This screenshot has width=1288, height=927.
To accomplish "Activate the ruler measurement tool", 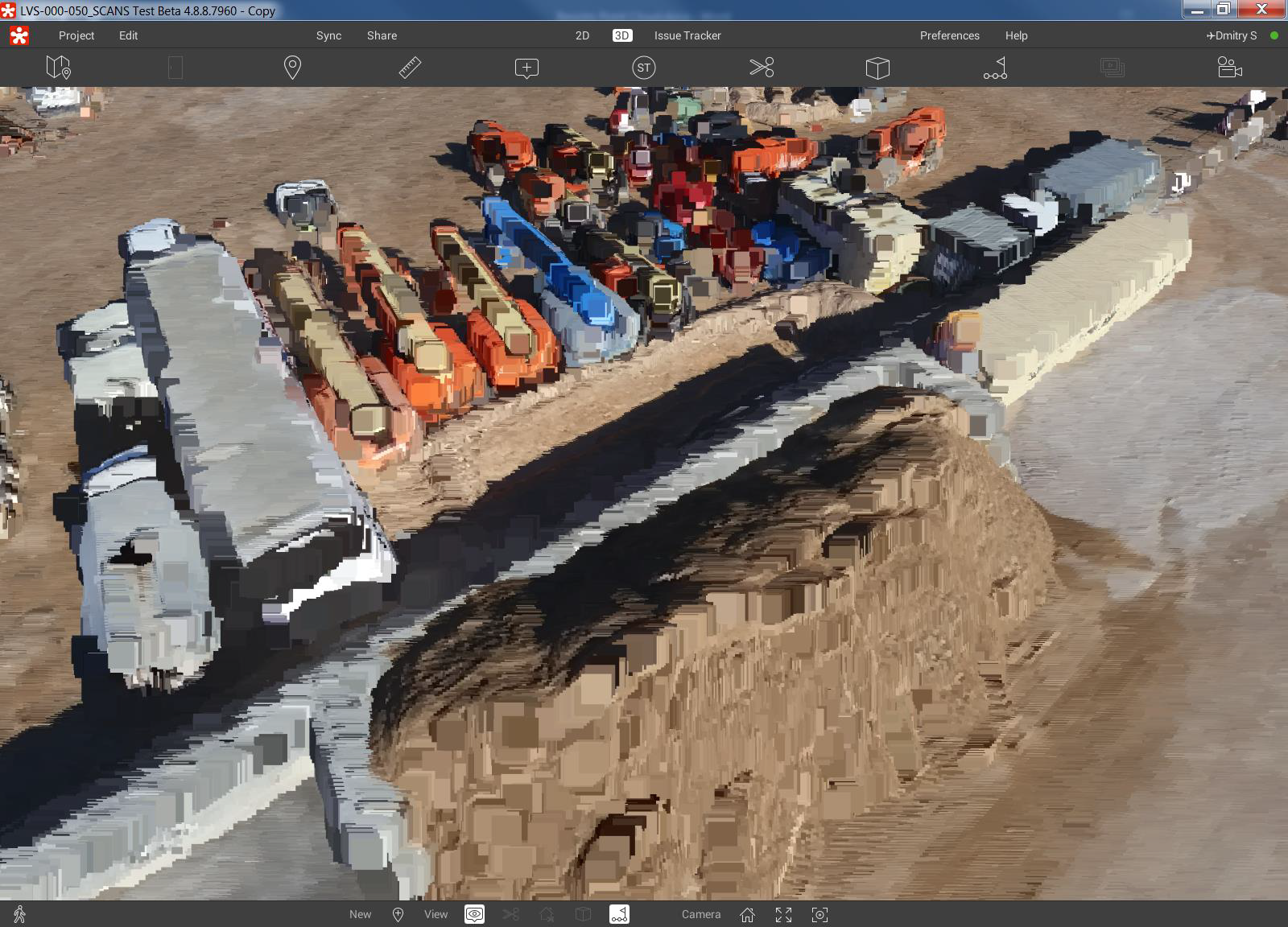I will pos(410,68).
